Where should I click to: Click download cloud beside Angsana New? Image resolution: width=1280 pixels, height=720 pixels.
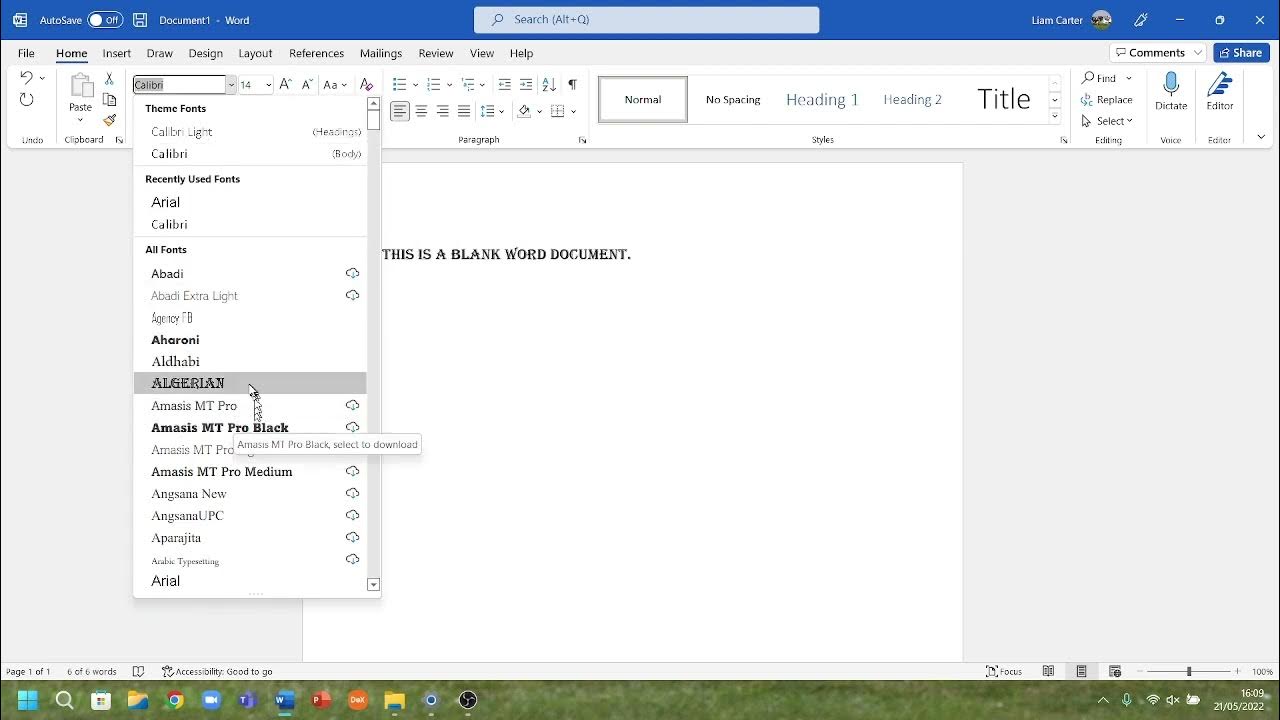352,493
